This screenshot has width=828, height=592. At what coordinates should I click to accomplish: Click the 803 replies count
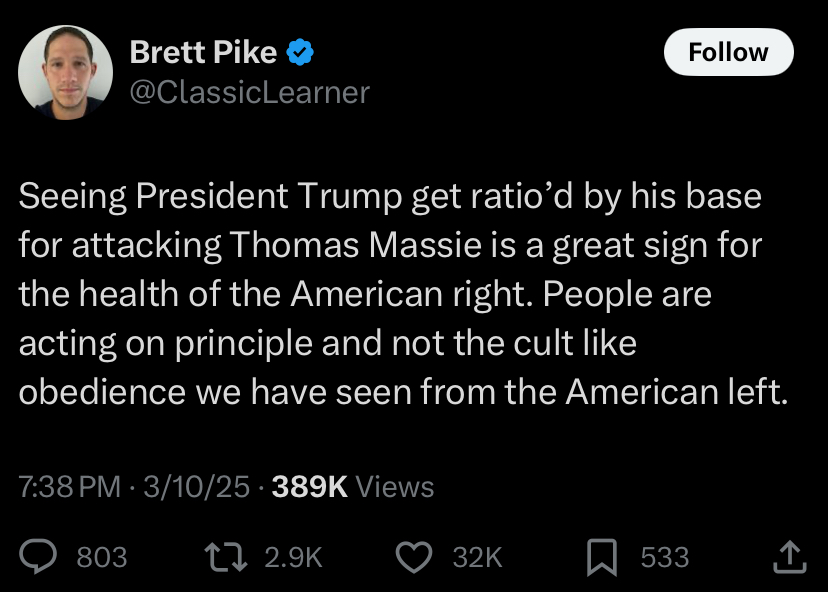click(x=102, y=557)
